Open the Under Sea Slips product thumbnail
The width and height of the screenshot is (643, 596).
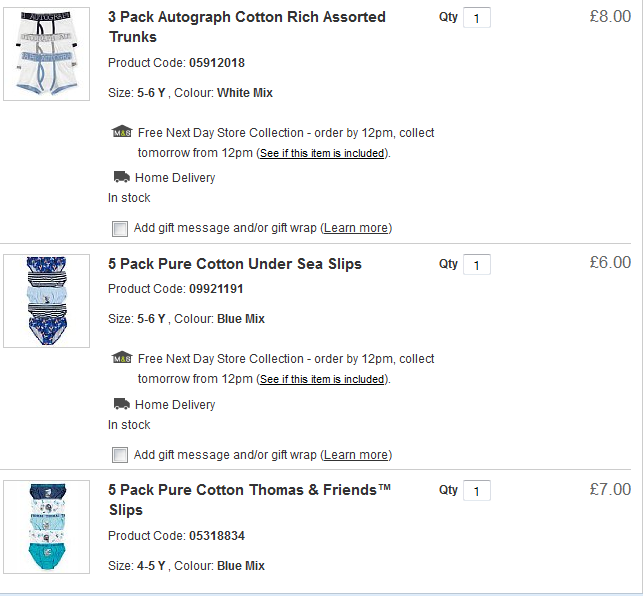click(46, 300)
